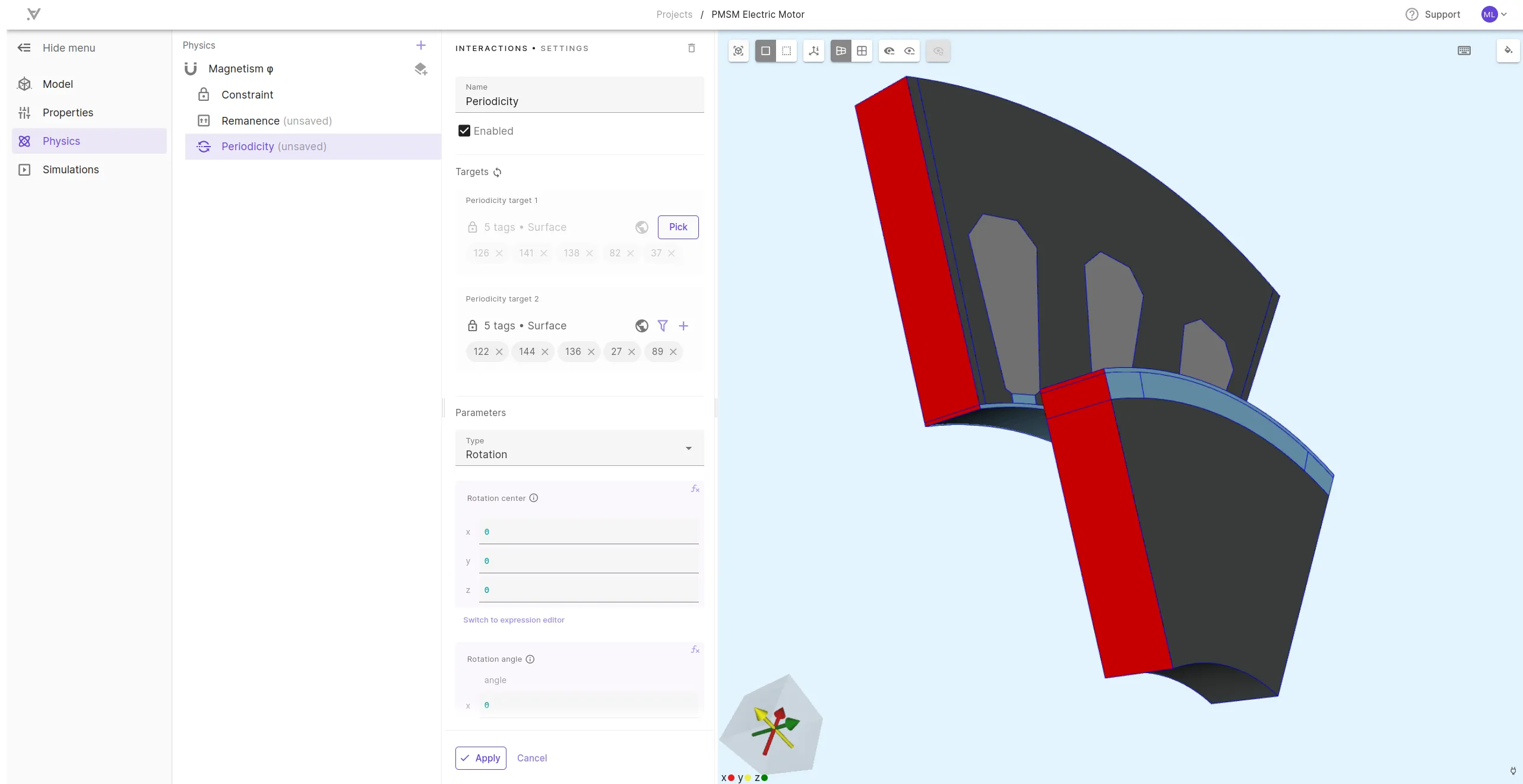Click the Hide menu arrow icon

click(x=24, y=47)
